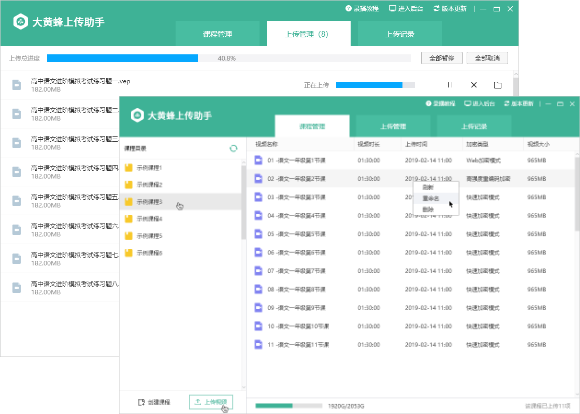Click video icon of row 01
The width and height of the screenshot is (580, 414).
click(x=258, y=160)
